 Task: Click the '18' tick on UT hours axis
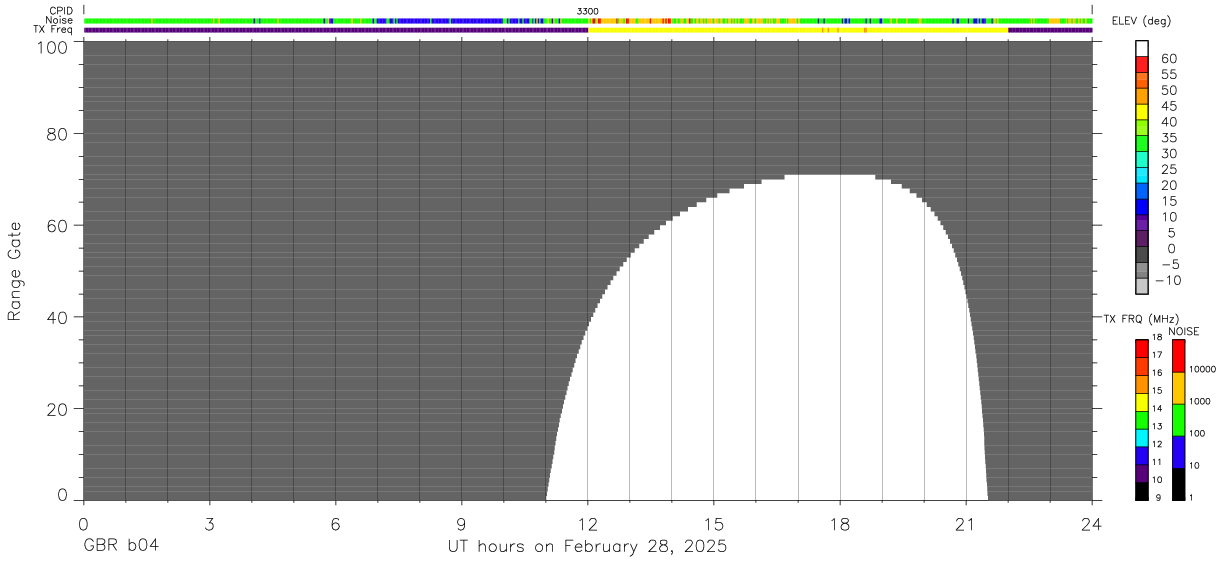[840, 523]
